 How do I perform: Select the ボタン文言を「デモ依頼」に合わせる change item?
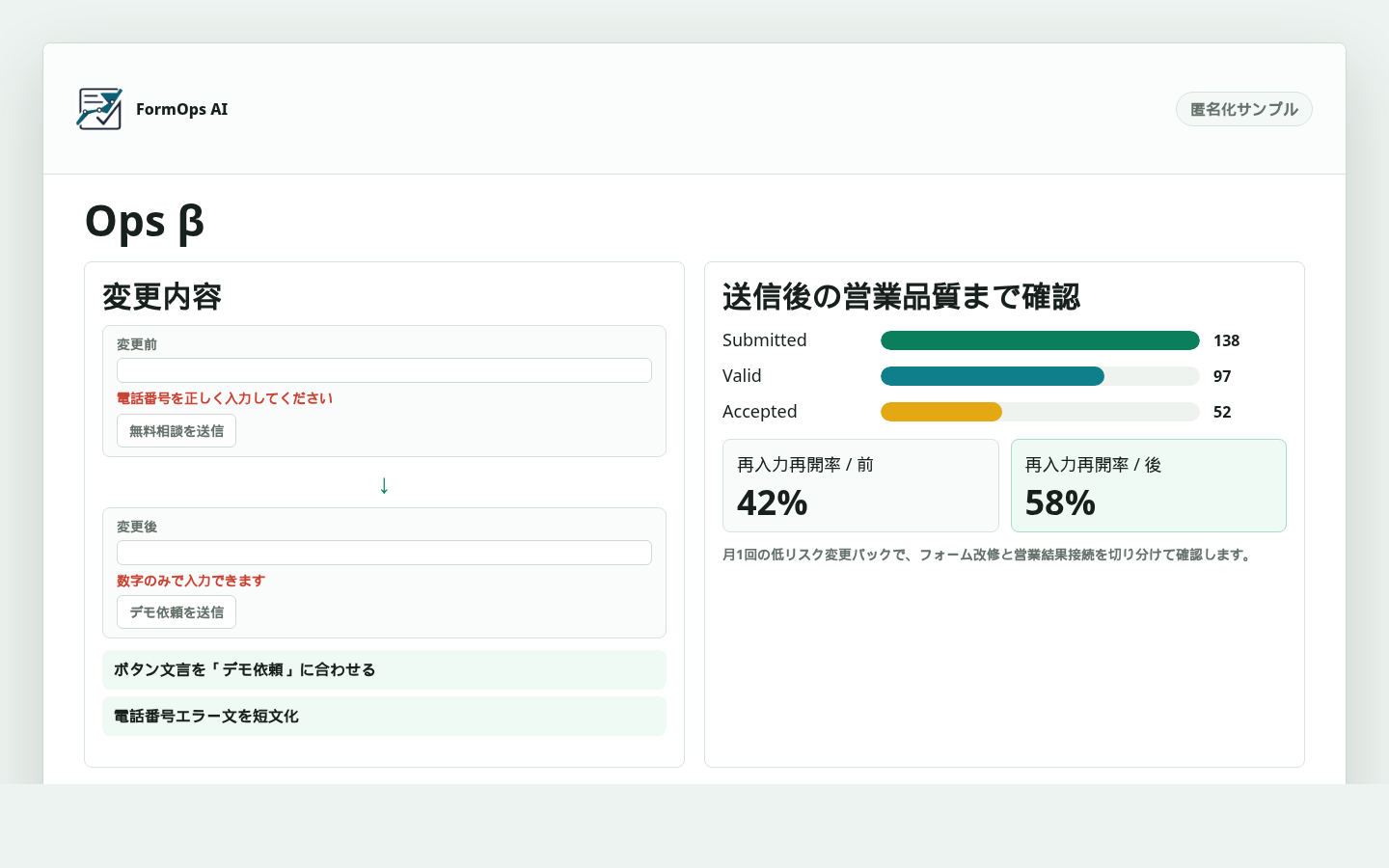[x=384, y=669]
